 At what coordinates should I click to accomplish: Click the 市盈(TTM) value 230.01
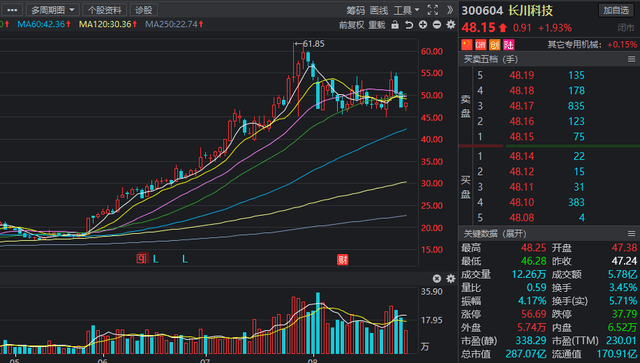620,341
